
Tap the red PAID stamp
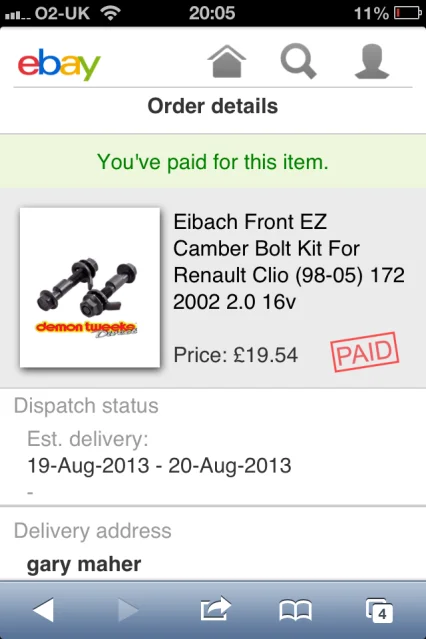pos(364,352)
